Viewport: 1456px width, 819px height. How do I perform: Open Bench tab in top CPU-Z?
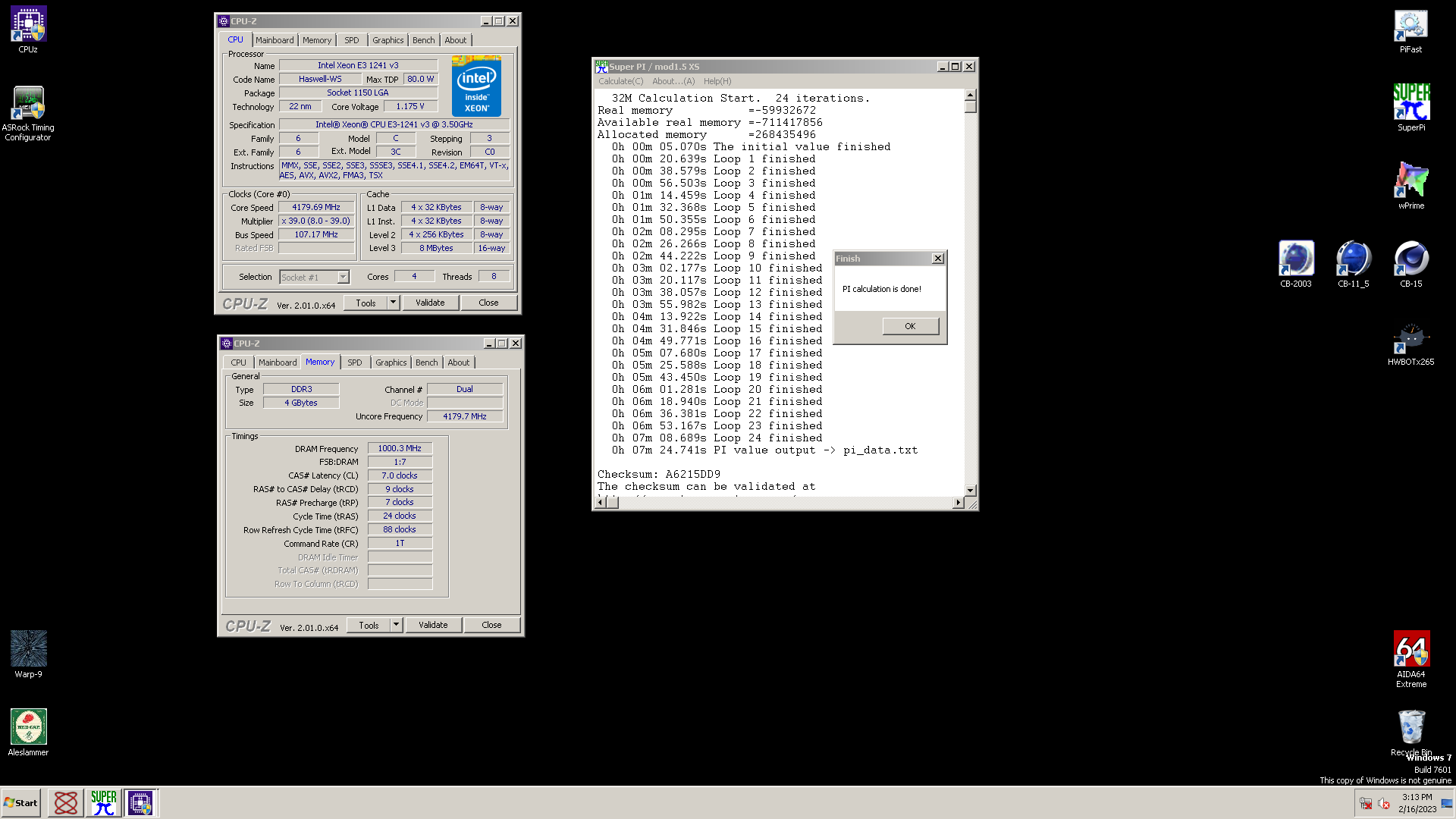(x=424, y=40)
